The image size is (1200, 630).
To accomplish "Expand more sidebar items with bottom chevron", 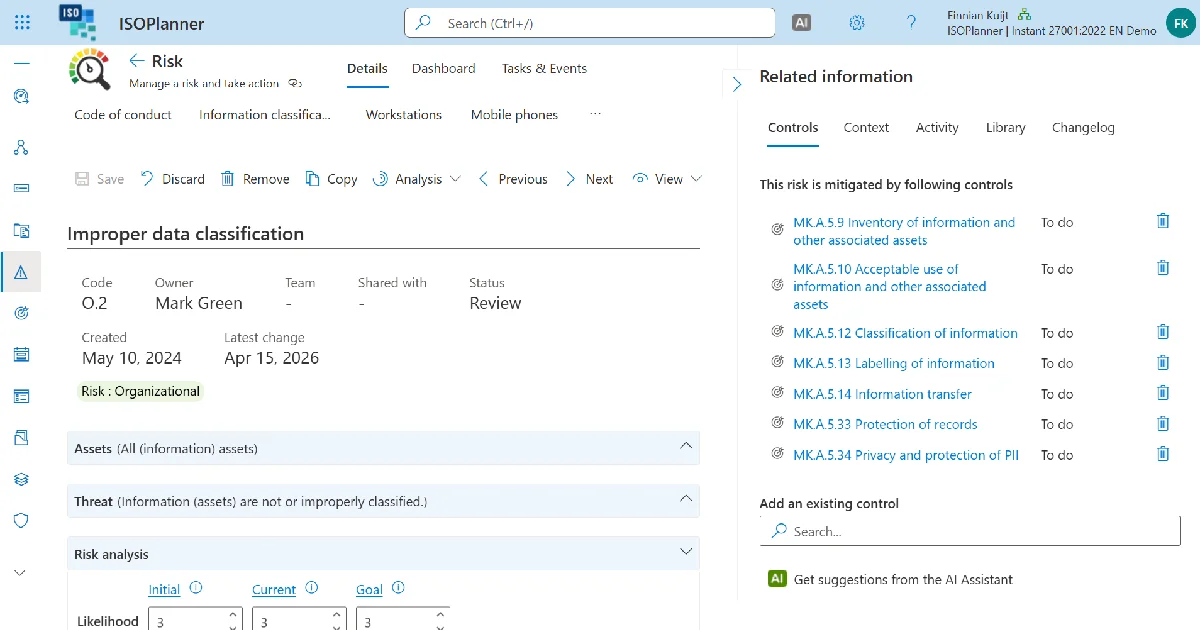I will (x=21, y=573).
